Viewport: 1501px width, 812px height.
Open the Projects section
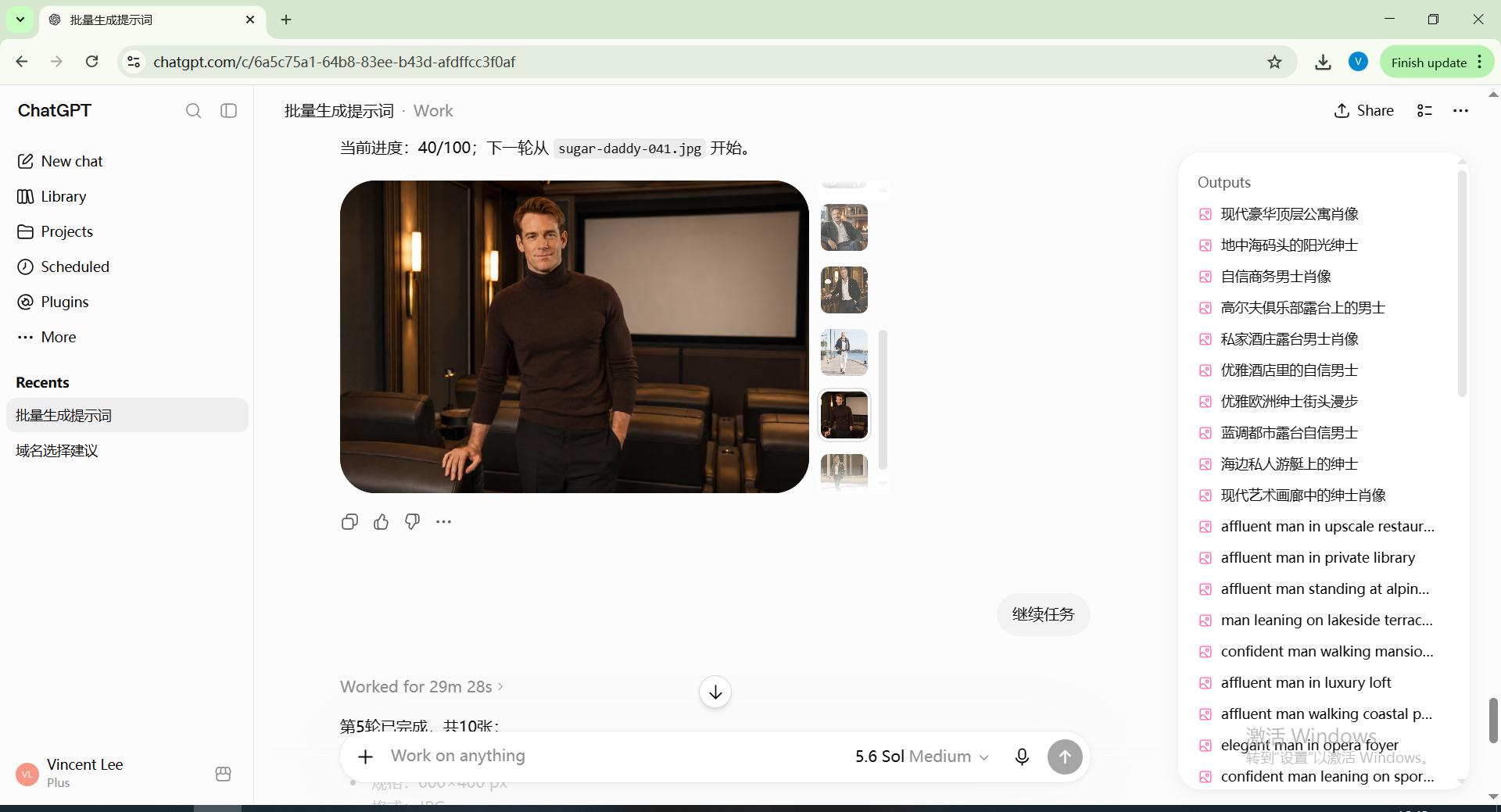(127, 231)
